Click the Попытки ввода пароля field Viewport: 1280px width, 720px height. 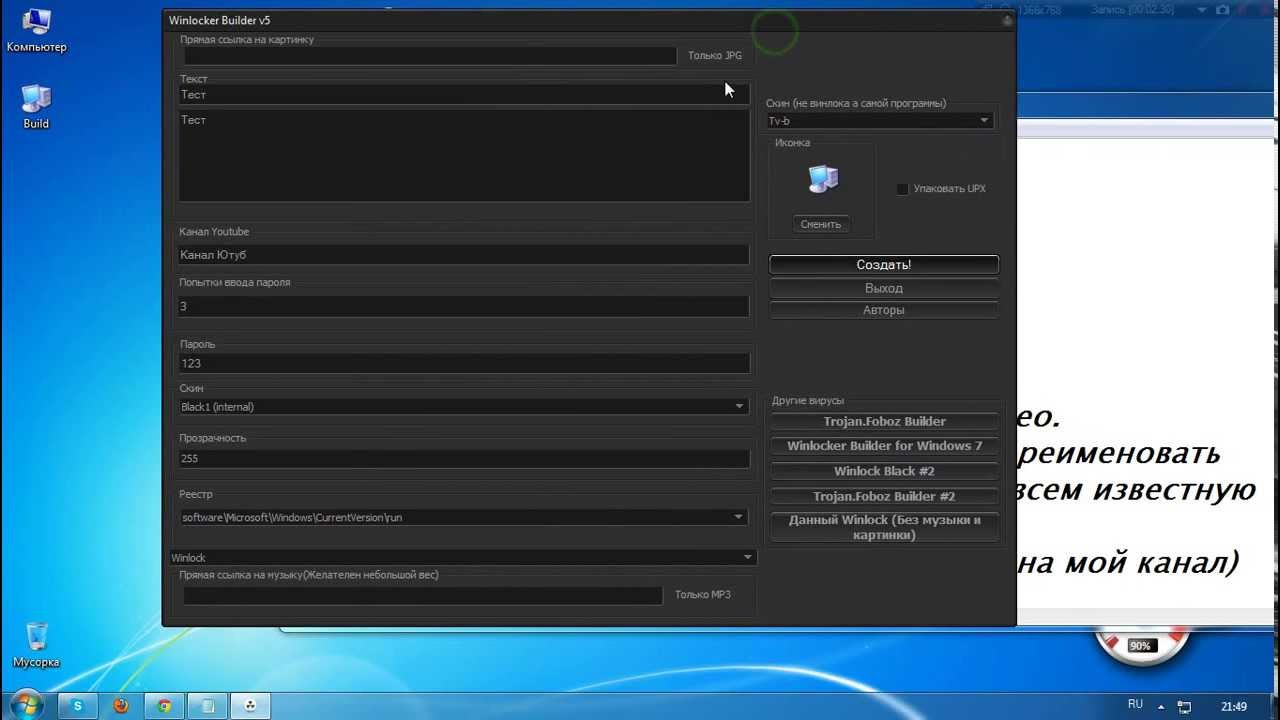click(x=464, y=306)
